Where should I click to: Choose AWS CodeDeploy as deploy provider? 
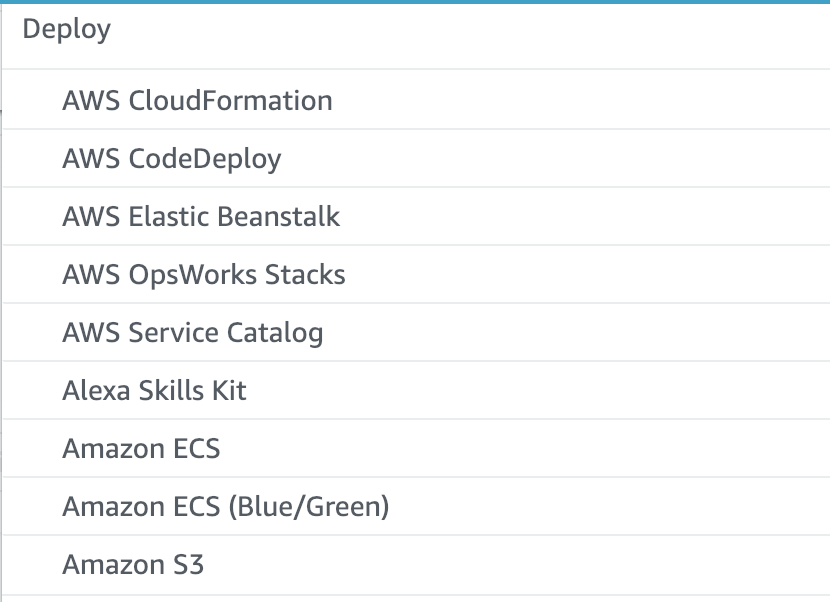click(172, 158)
